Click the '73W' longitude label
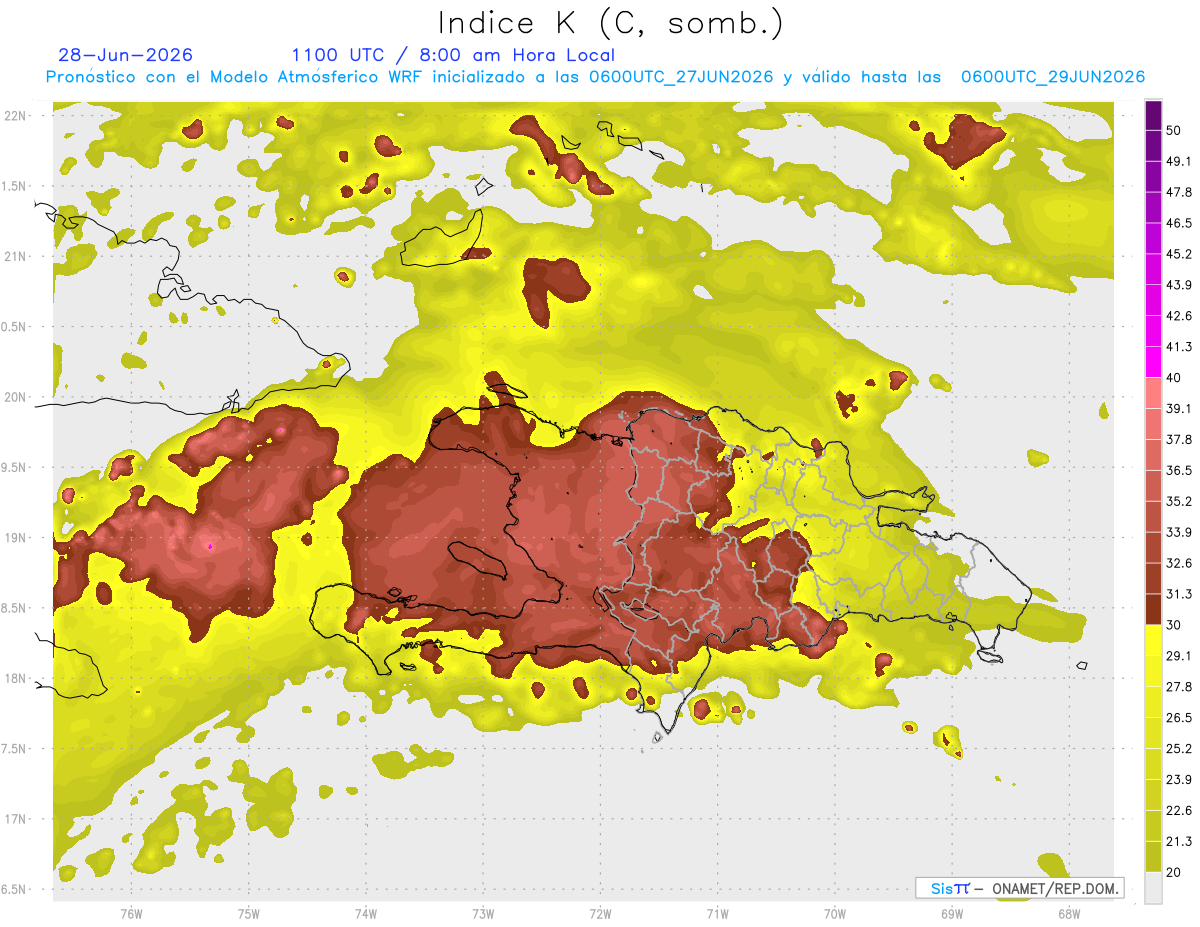Image resolution: width=1200 pixels, height=927 pixels. tap(483, 913)
